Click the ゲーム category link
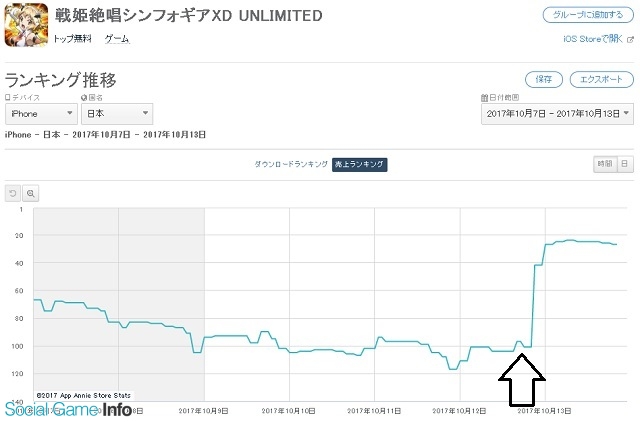 pos(117,39)
